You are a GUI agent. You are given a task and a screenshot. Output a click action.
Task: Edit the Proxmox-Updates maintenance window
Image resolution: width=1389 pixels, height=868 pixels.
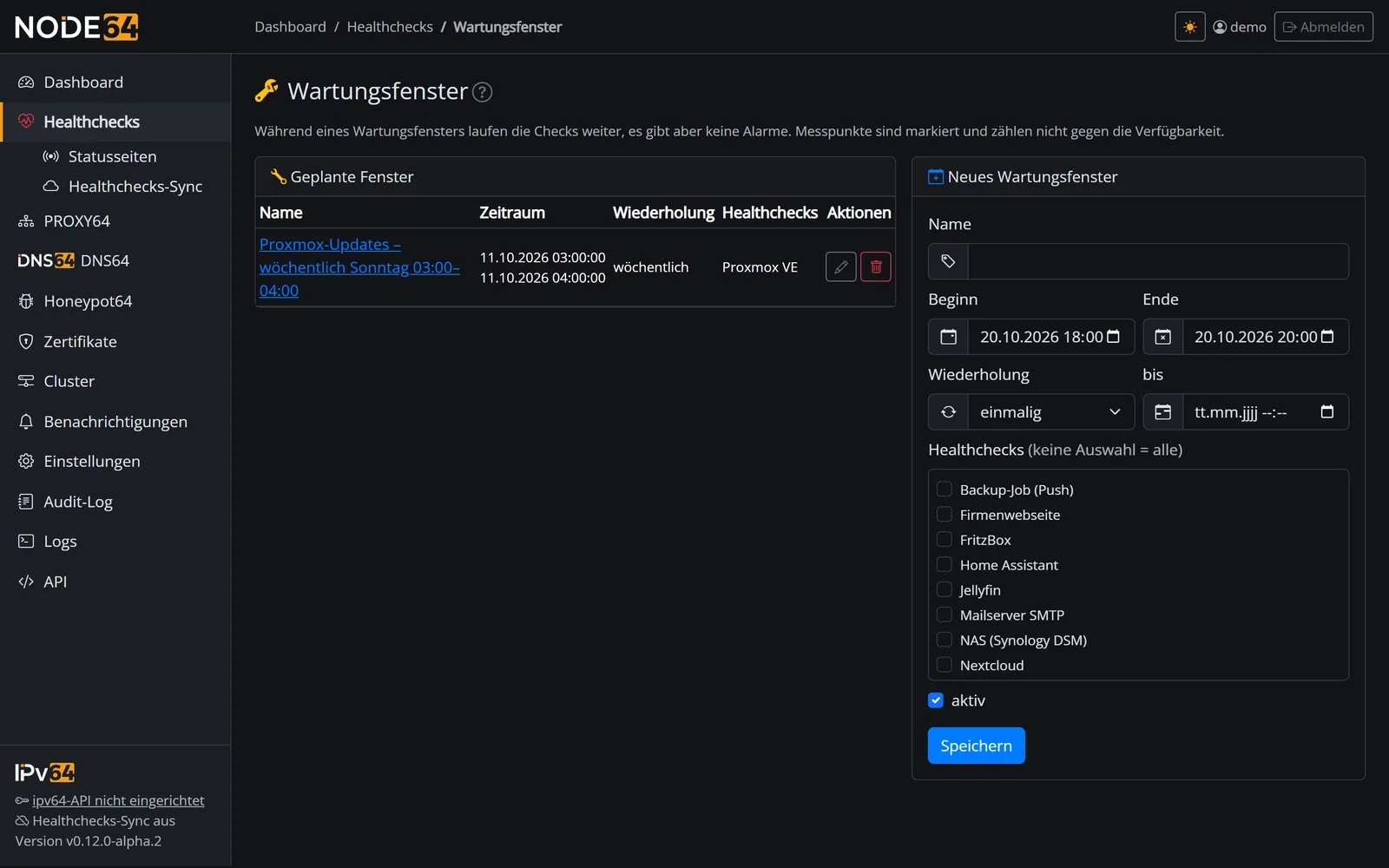click(x=840, y=267)
